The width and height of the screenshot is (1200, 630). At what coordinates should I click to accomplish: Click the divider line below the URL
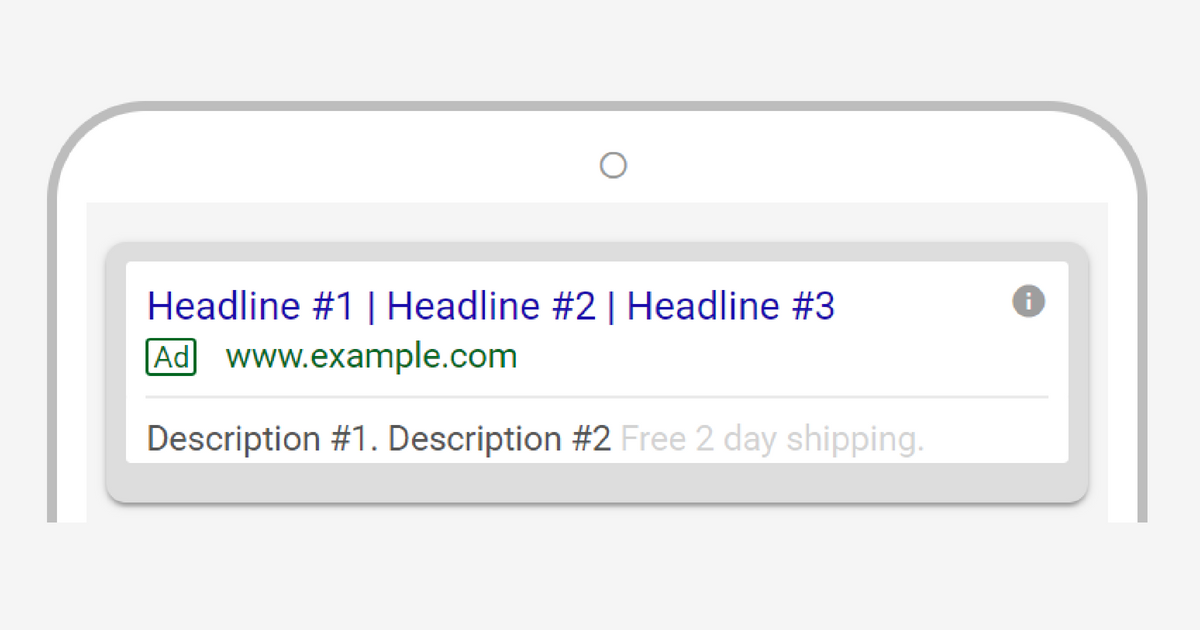pyautogui.click(x=597, y=397)
